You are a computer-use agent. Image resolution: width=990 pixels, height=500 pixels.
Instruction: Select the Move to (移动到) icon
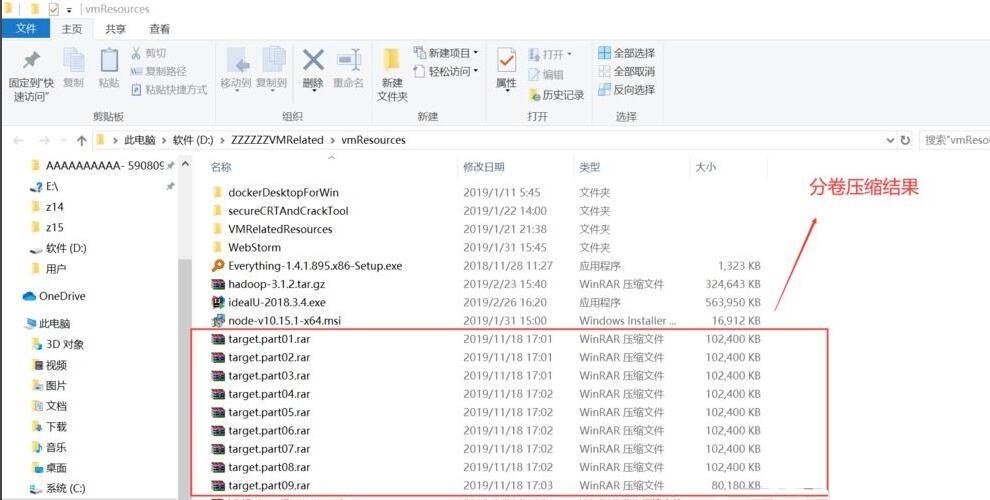click(x=236, y=62)
